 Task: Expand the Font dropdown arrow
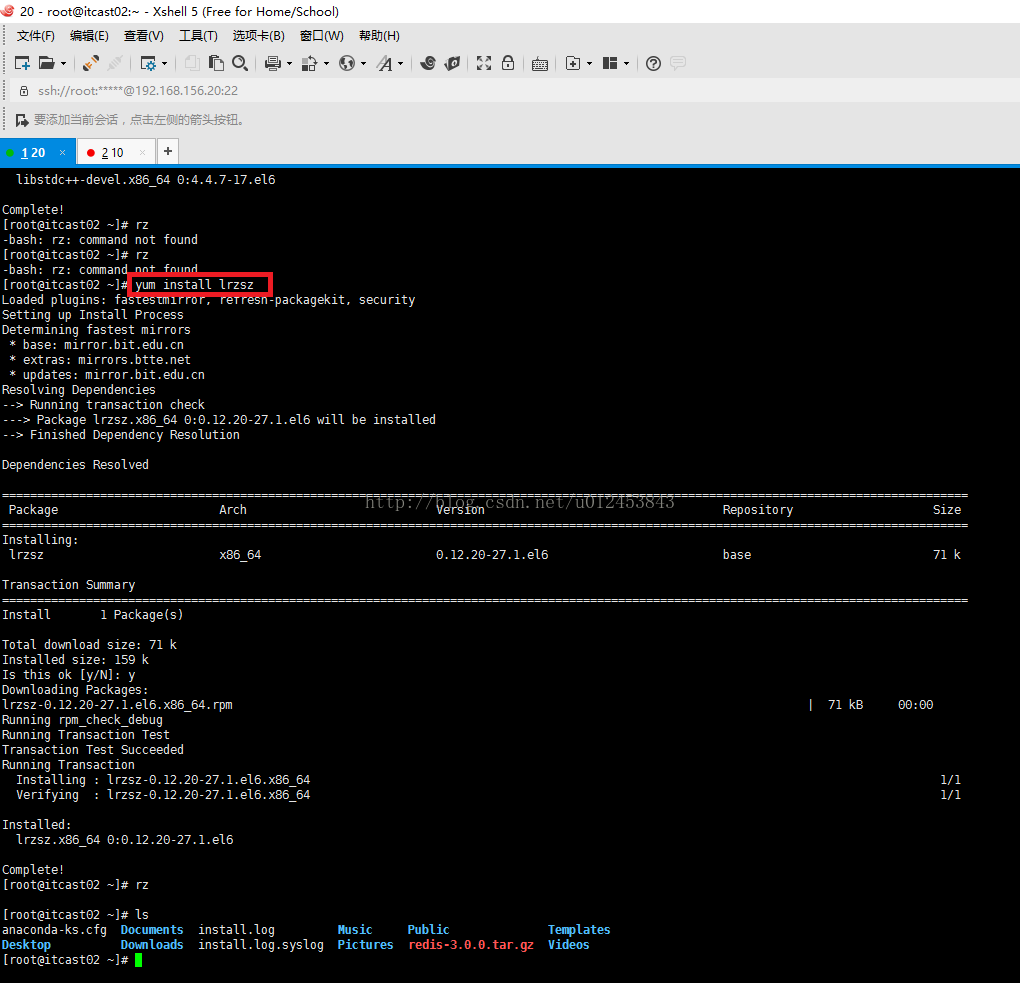[401, 64]
